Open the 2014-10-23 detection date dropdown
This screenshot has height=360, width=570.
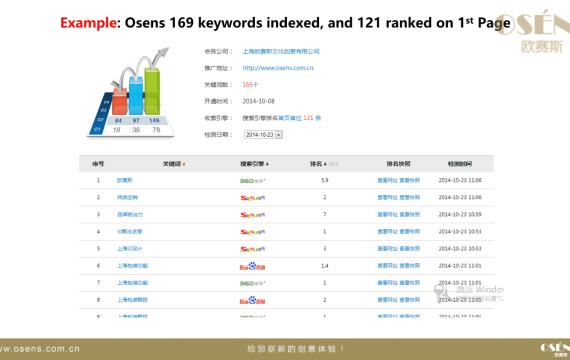[263, 135]
